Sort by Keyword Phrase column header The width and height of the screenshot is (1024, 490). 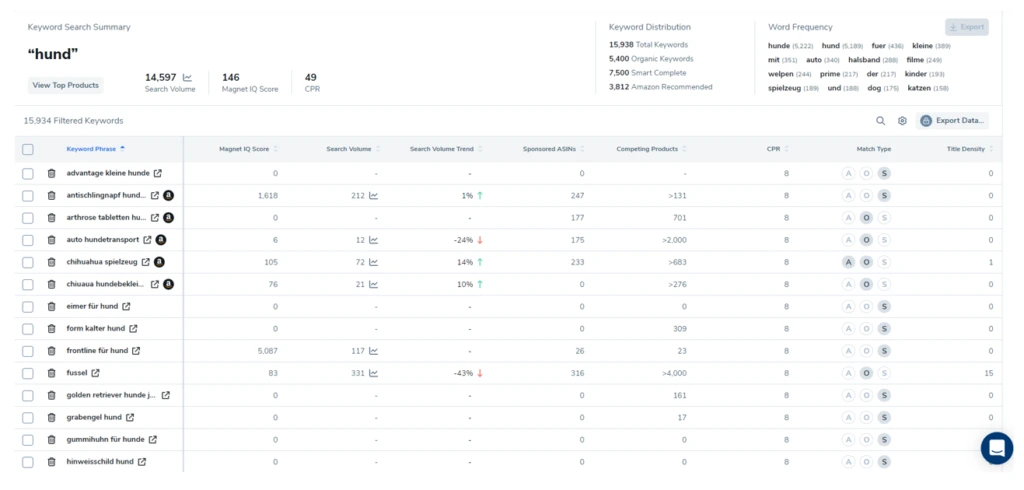(95, 149)
